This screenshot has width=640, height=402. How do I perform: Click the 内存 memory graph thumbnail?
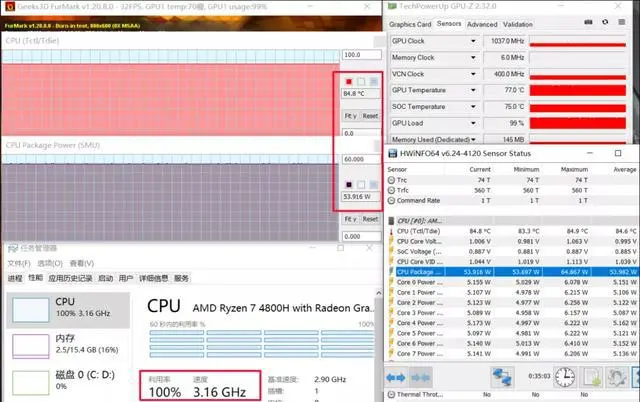click(31, 346)
